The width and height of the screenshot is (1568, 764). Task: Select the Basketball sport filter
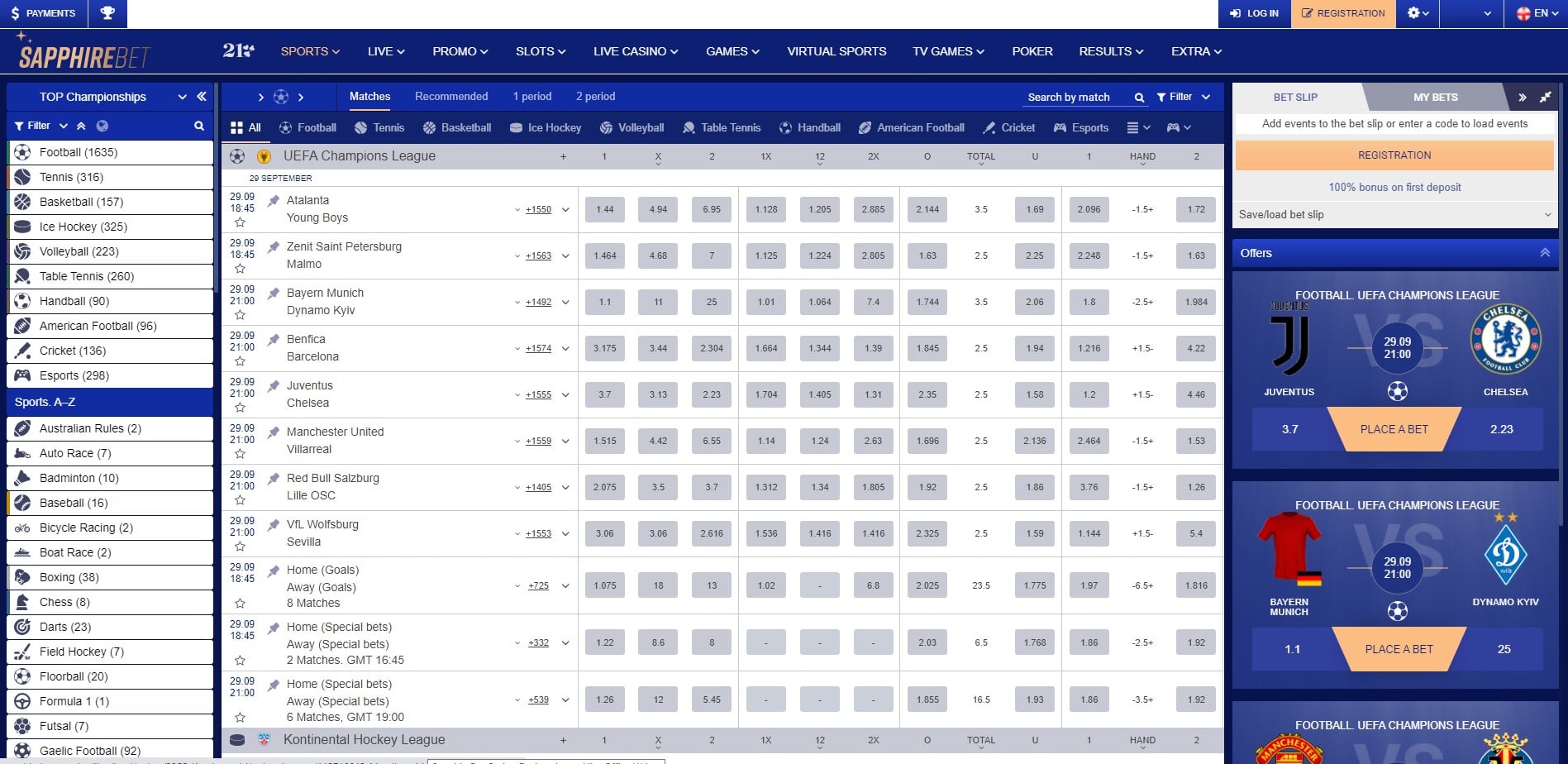coord(457,127)
